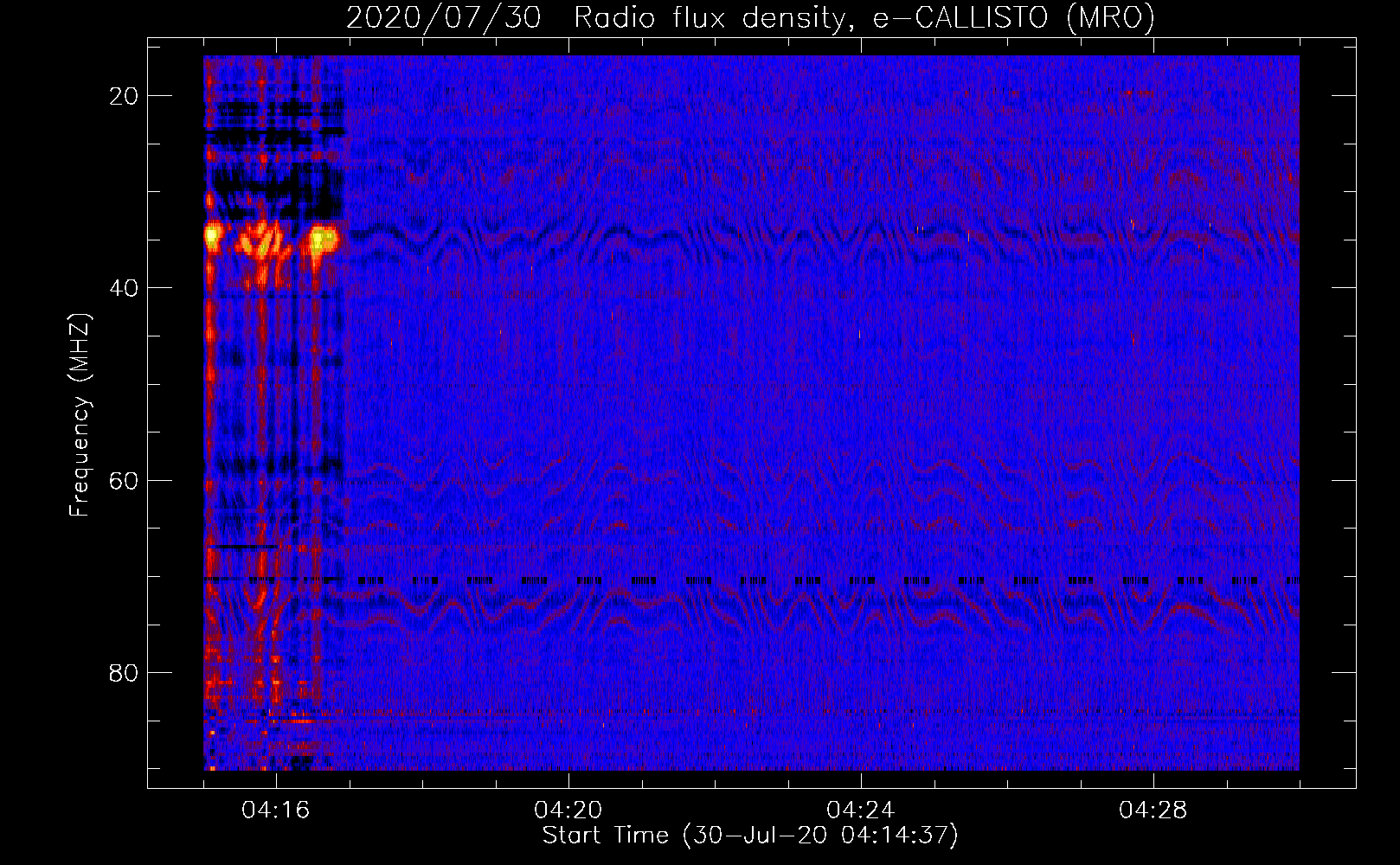Click the Start Time axis label
Image resolution: width=1400 pixels, height=865 pixels.
[x=750, y=836]
